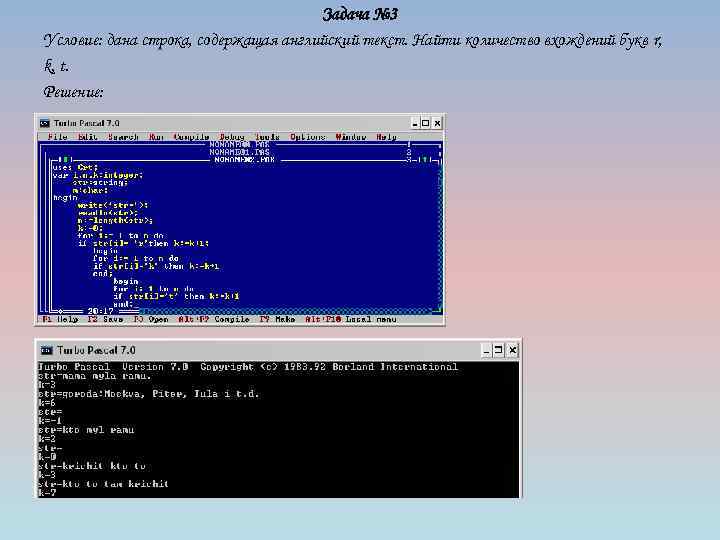Image resolution: width=720 pixels, height=540 pixels.
Task: Close the bottom Turbo Pascal console window
Action: tap(512, 350)
